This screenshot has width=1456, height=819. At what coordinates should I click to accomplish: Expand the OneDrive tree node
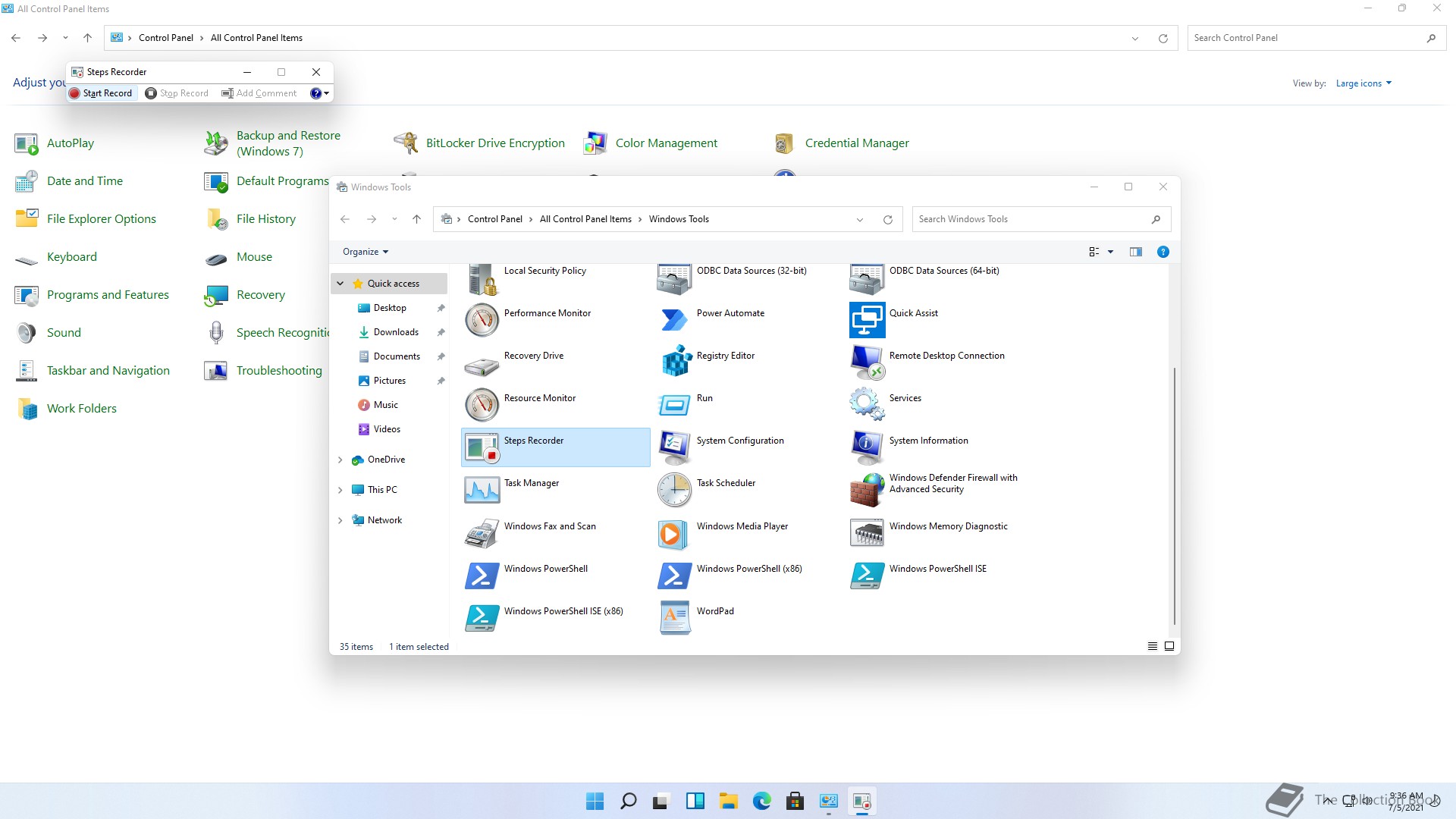pos(340,460)
